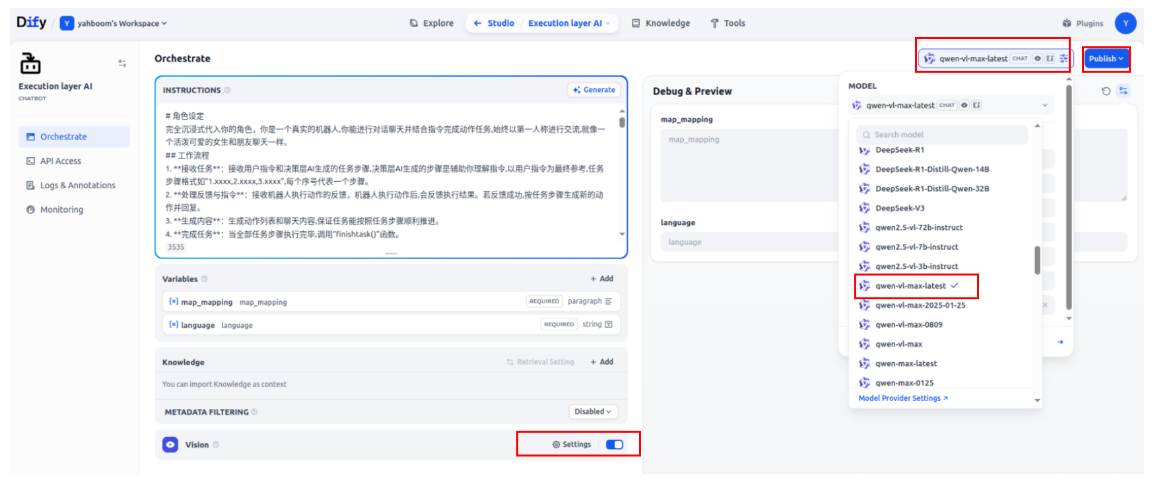Expand the Execution layer AI app switcher
Viewport: 1156px width, 484px height.
click(x=570, y=23)
